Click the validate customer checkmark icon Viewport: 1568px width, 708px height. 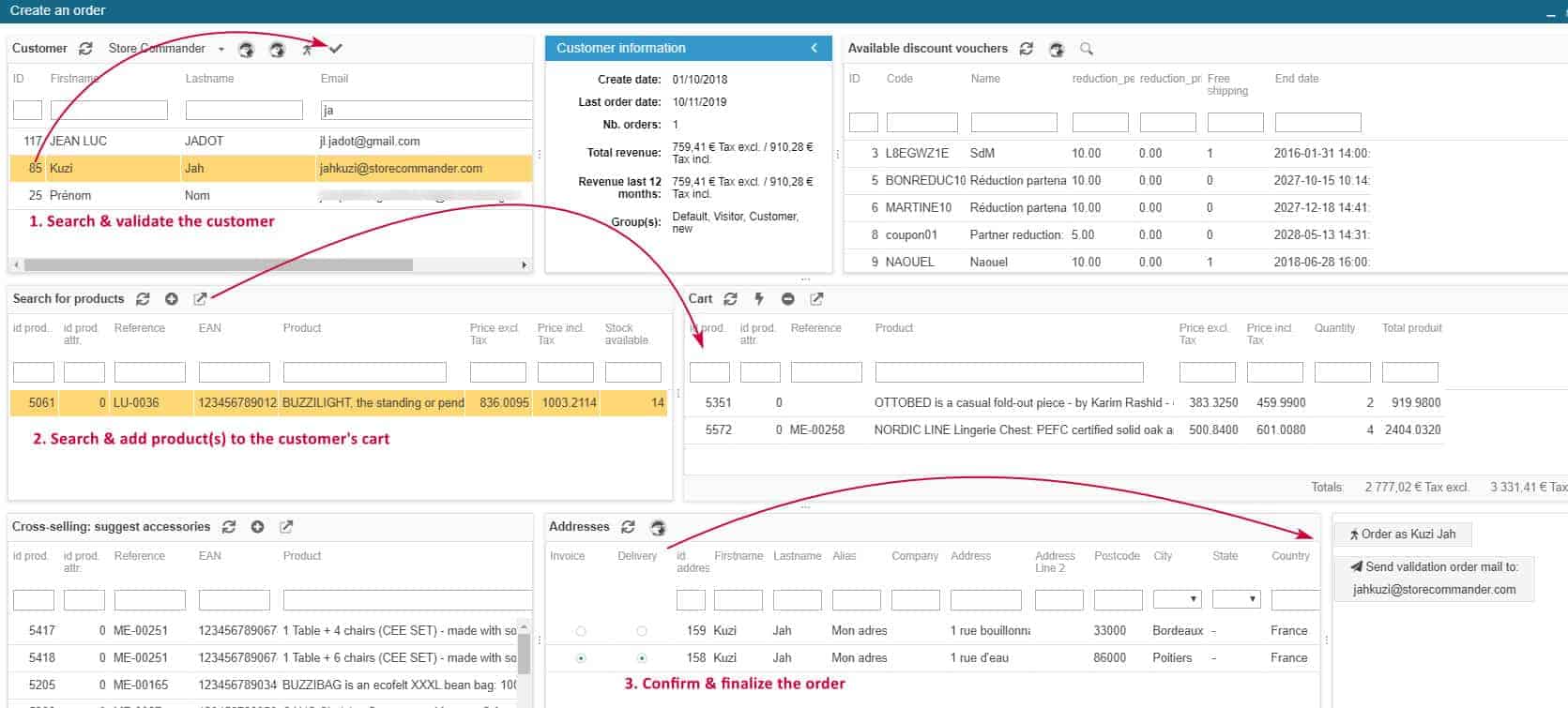(x=336, y=49)
